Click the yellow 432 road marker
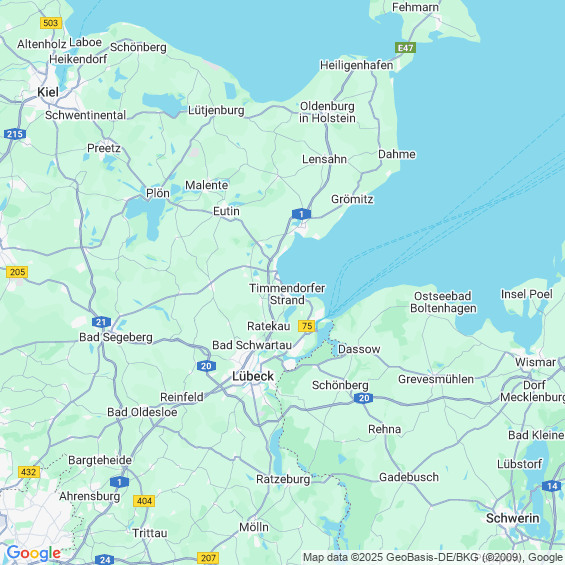The height and width of the screenshot is (565, 565). tap(28, 472)
